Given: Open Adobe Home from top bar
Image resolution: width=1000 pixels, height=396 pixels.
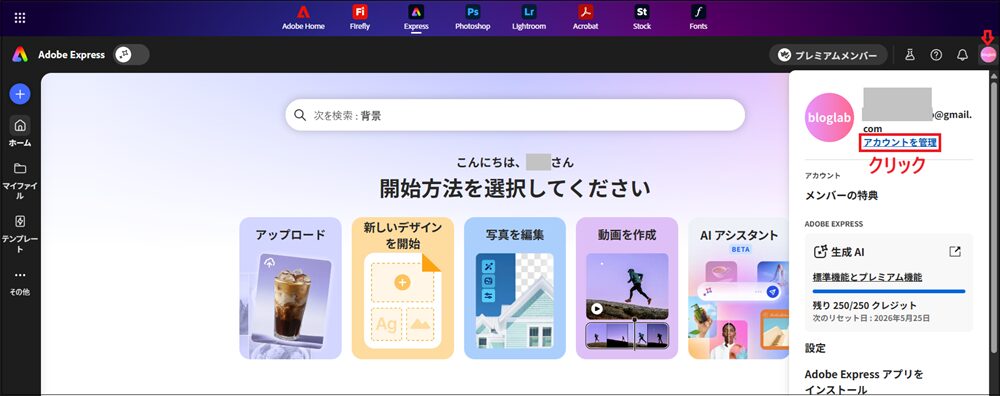Looking at the screenshot, I should pos(304,18).
